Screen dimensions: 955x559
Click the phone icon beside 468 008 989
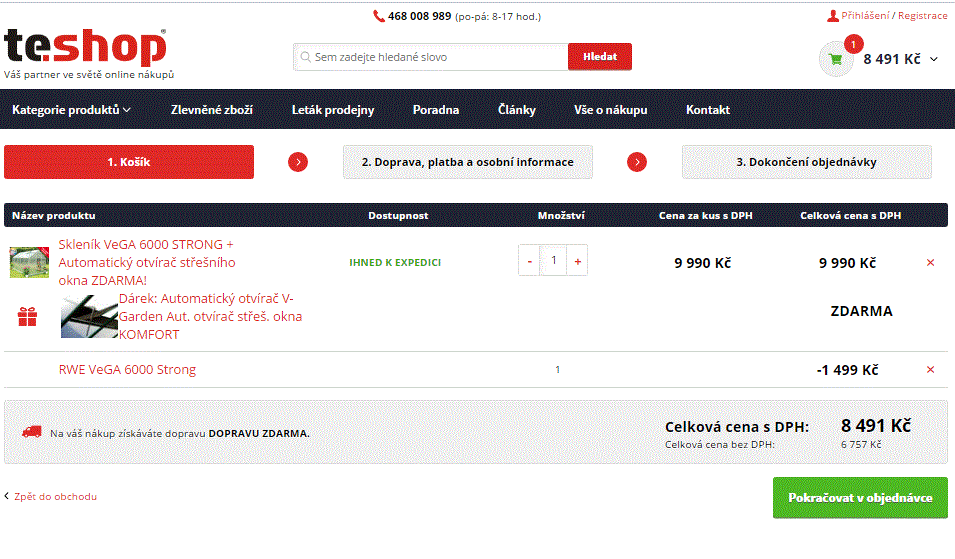[x=379, y=16]
